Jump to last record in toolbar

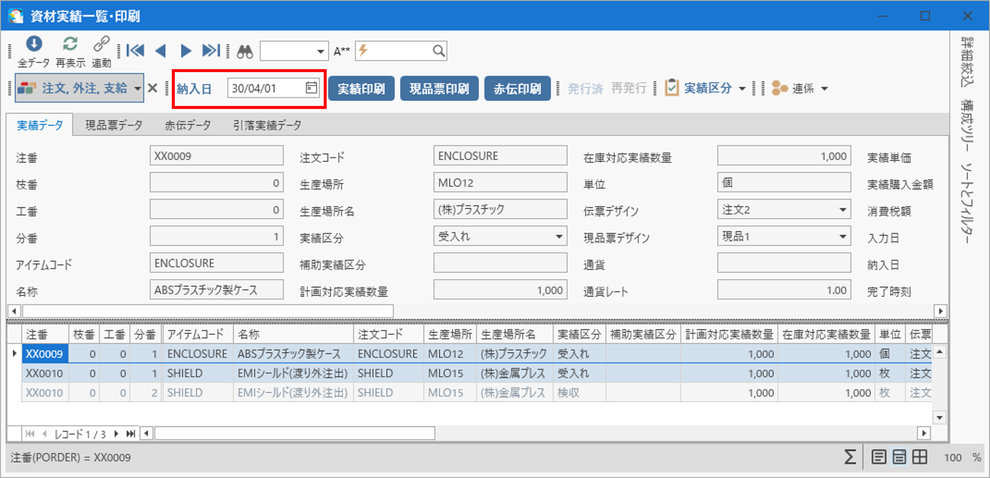click(x=211, y=51)
